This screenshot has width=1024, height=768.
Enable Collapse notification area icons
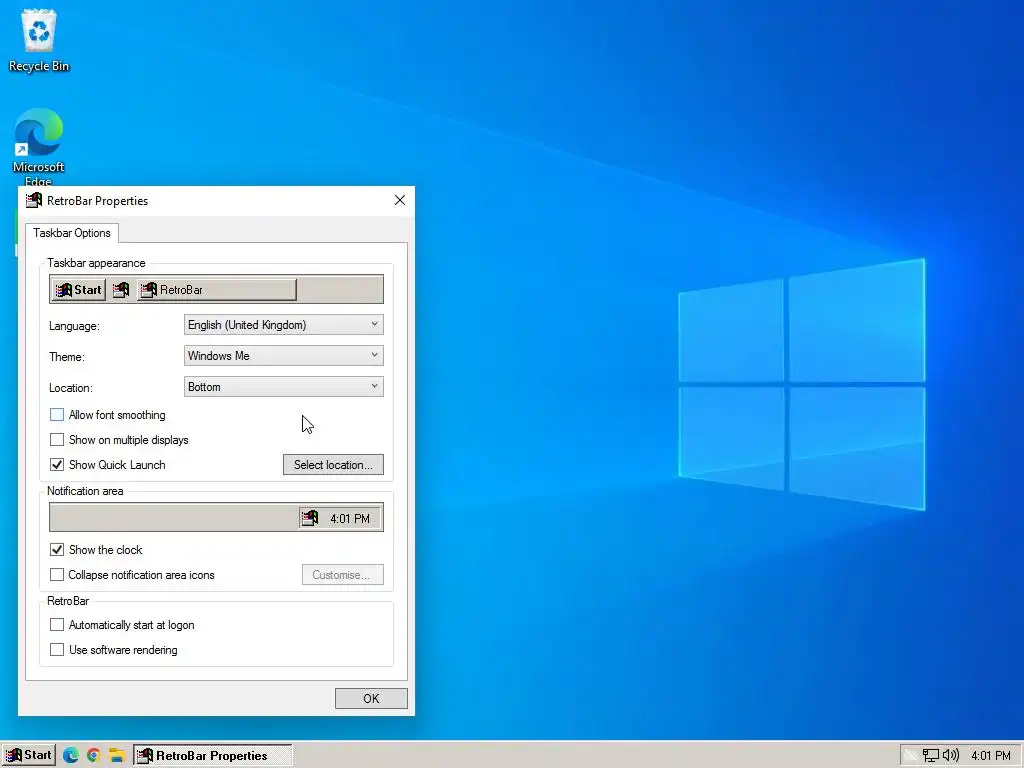coord(57,575)
